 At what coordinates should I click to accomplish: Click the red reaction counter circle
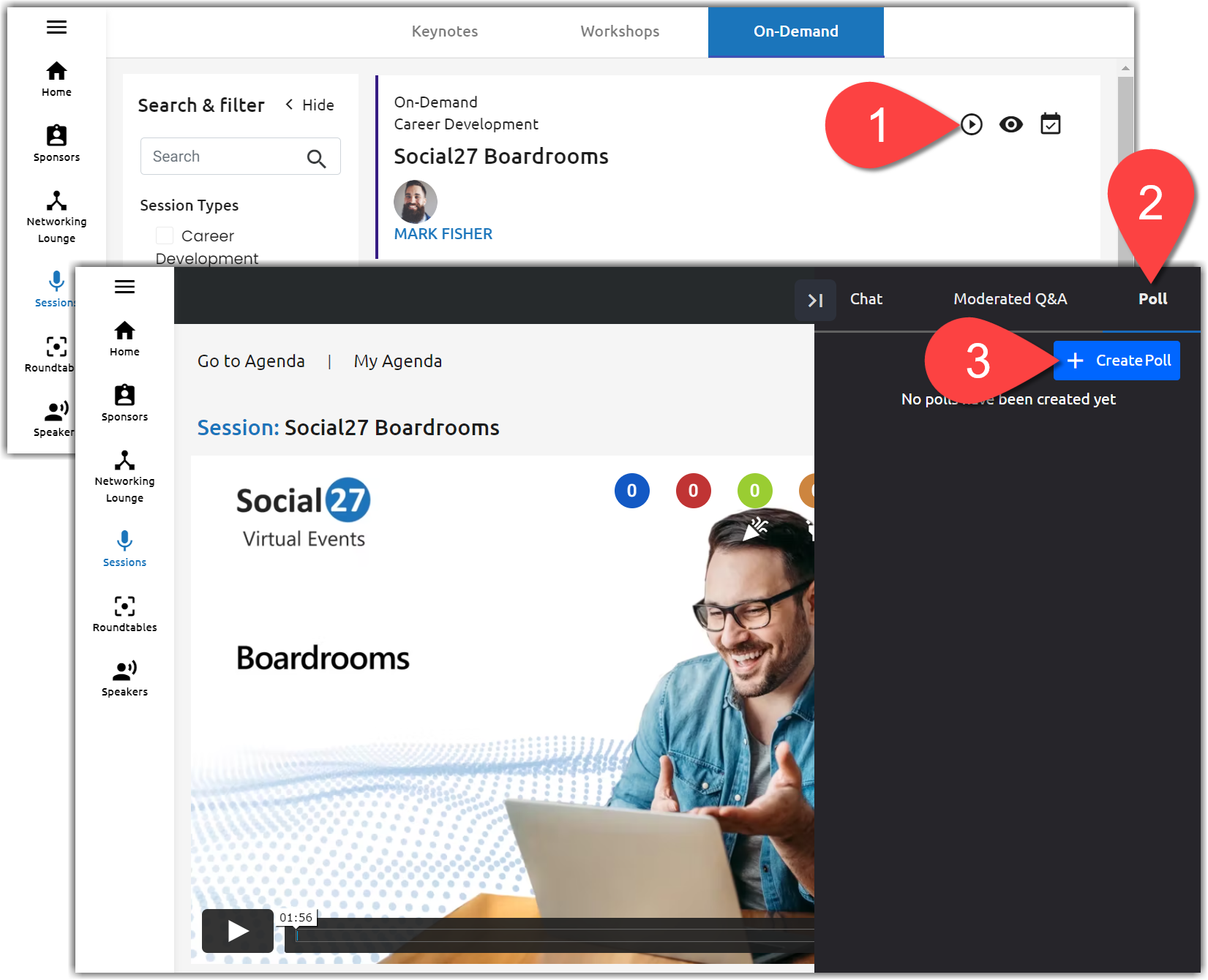tap(694, 491)
